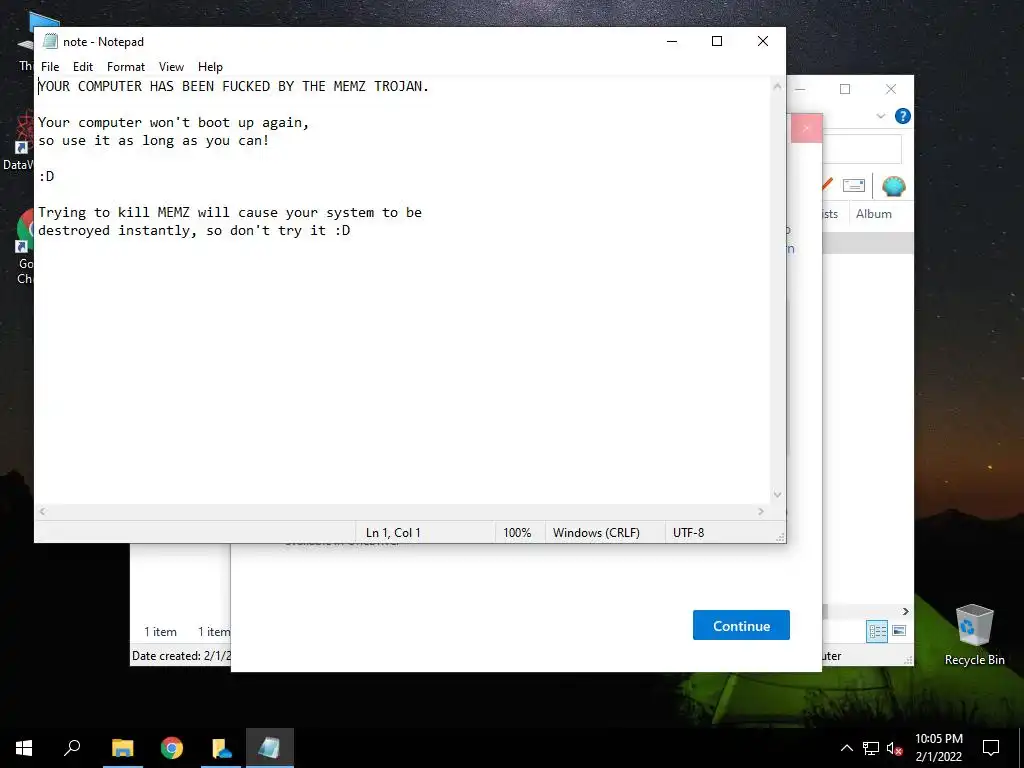Maximize the Notepad window
Viewport: 1024px width, 768px height.
[716, 41]
